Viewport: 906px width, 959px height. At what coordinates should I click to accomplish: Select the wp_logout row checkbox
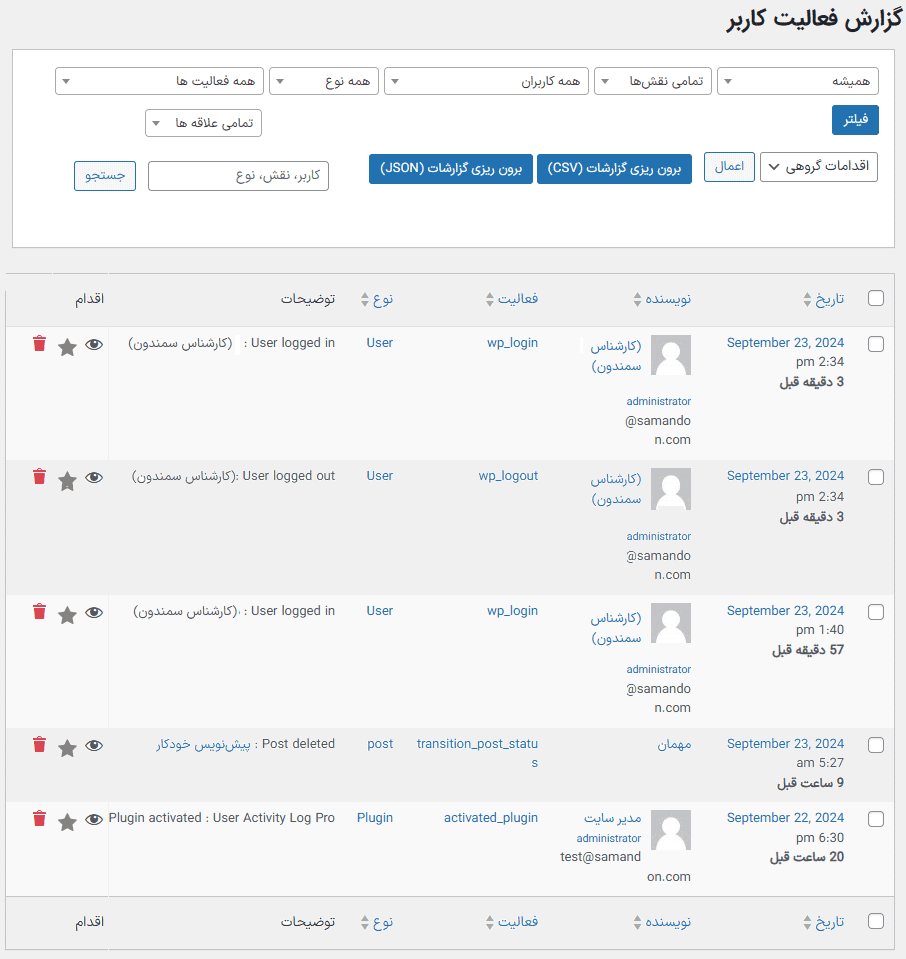(x=876, y=477)
